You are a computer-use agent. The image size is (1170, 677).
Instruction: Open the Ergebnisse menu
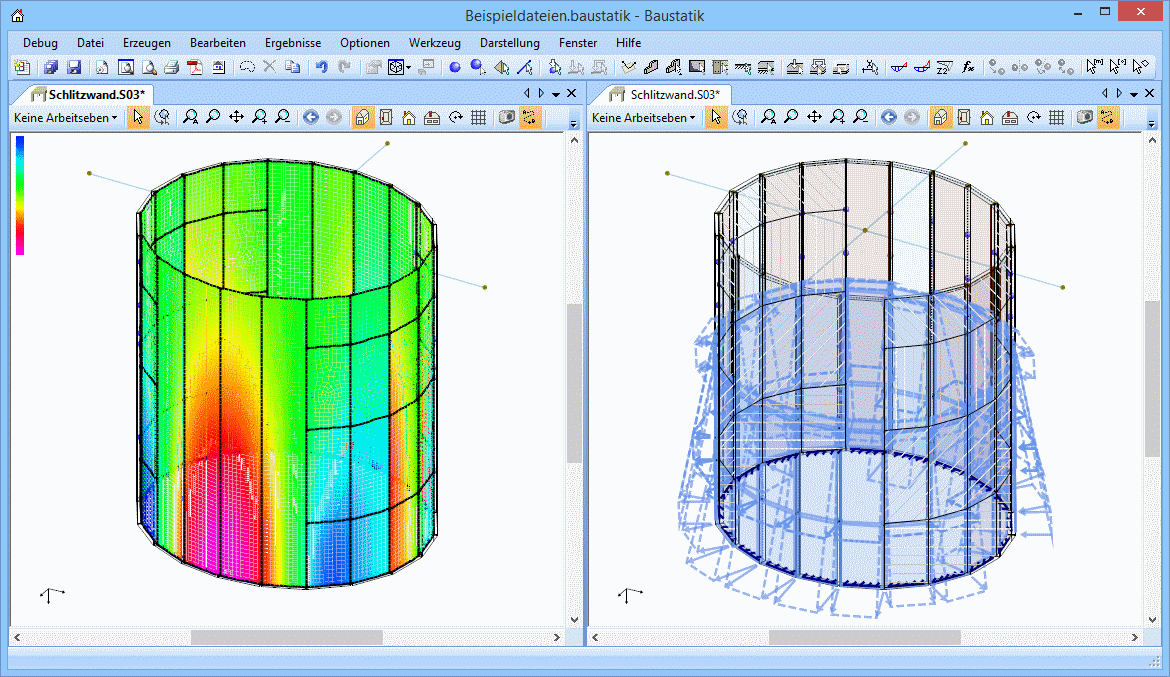(x=292, y=43)
